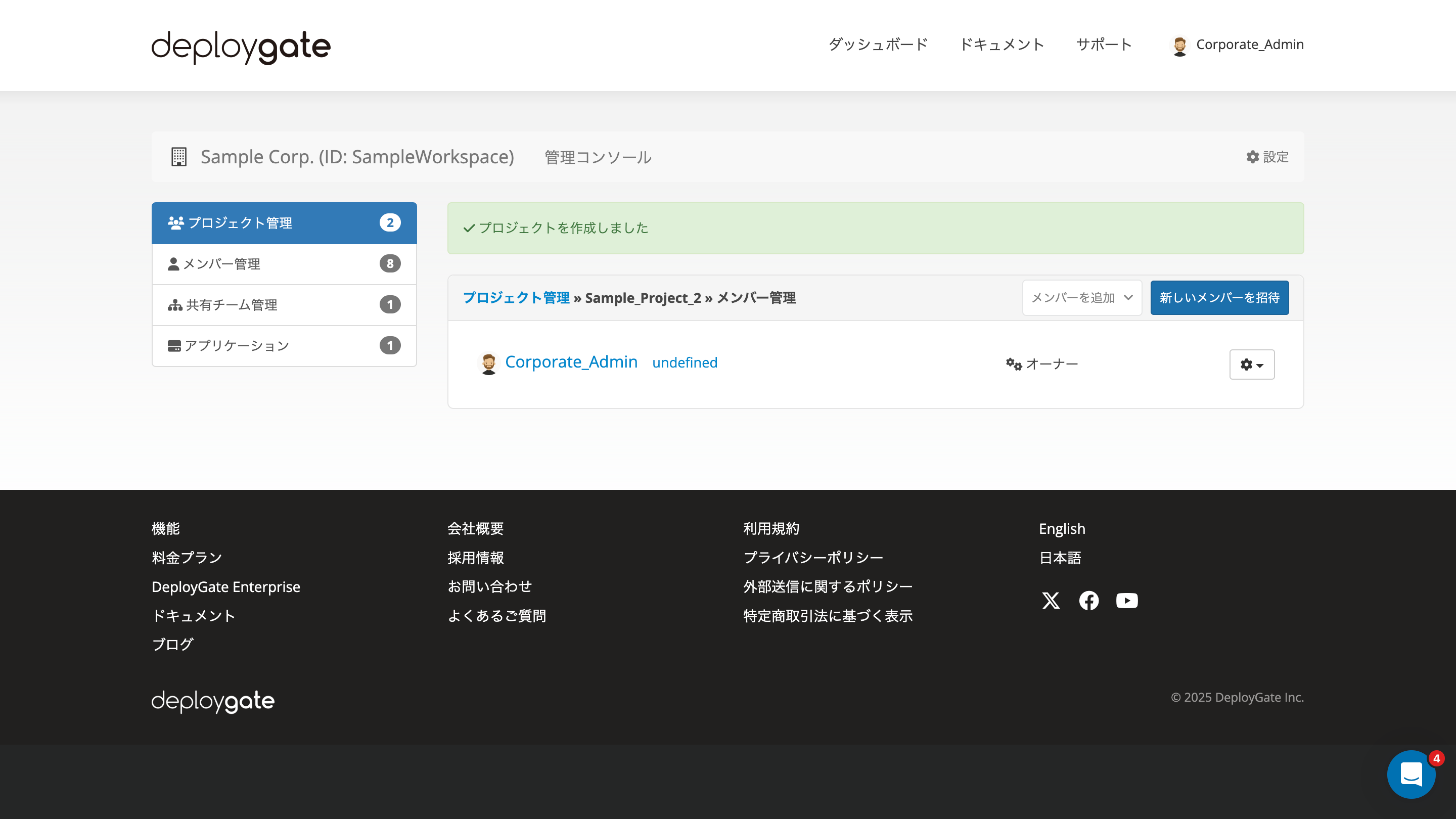Select プロジェクト管理 in sidebar
Screen dimensions: 1456x819
point(284,222)
